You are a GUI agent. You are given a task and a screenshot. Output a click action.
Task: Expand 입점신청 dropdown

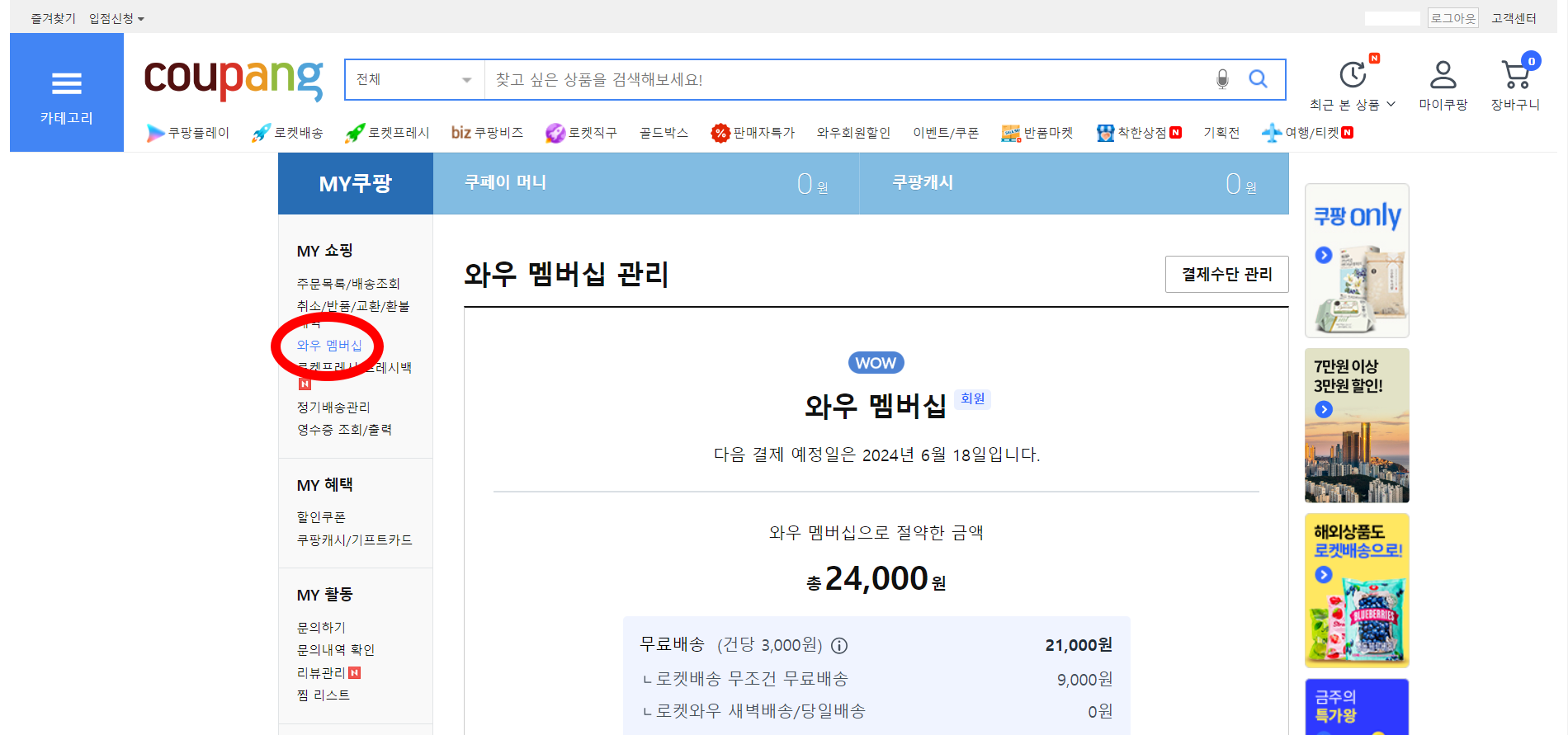click(116, 18)
